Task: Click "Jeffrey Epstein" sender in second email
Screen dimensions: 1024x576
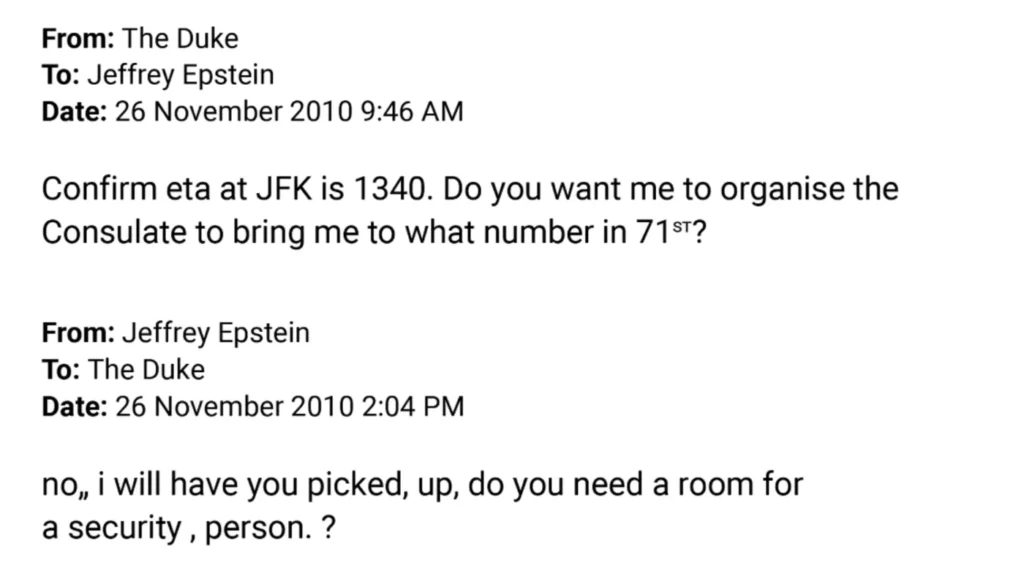Action: [x=216, y=333]
